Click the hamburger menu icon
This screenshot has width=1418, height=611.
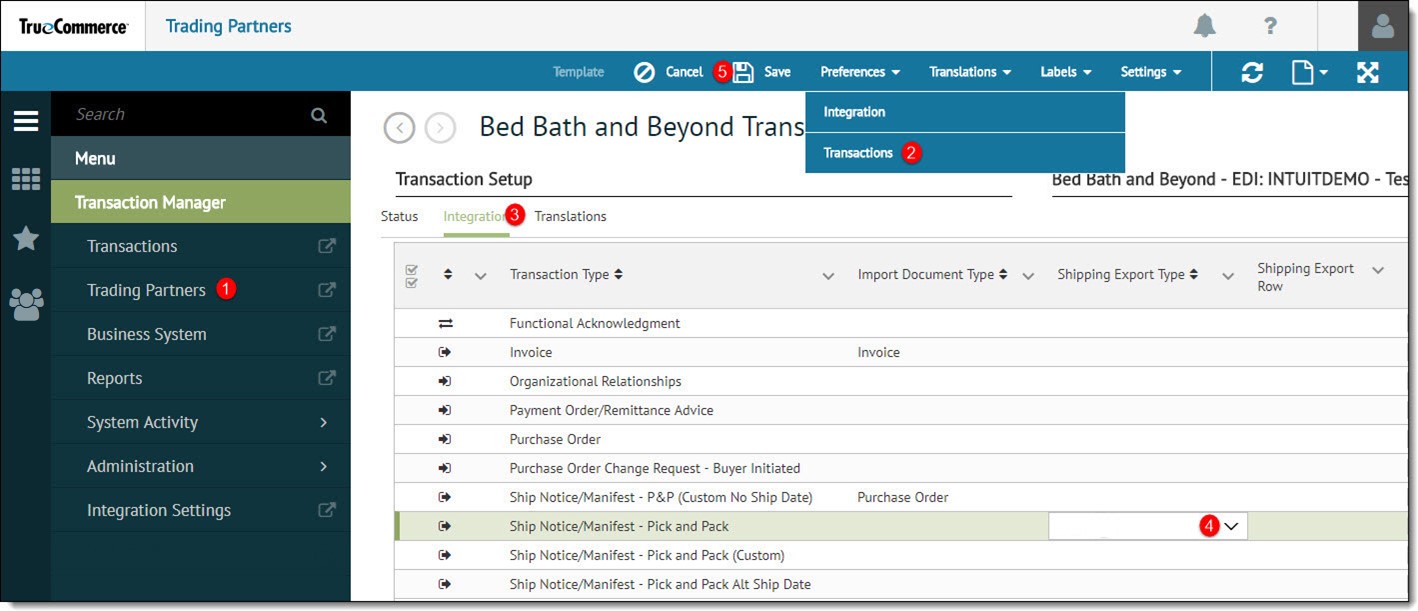26,121
